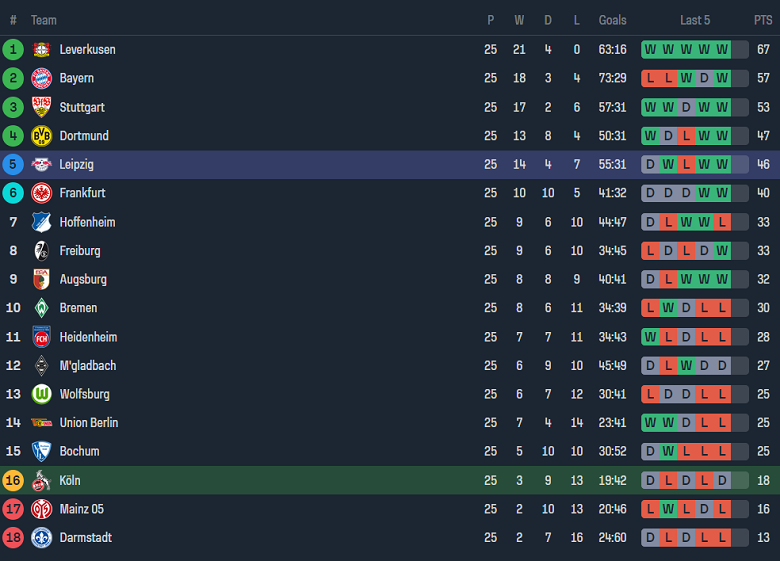Image resolution: width=780 pixels, height=561 pixels.
Task: Select the Köln club crest icon
Action: coord(41,480)
